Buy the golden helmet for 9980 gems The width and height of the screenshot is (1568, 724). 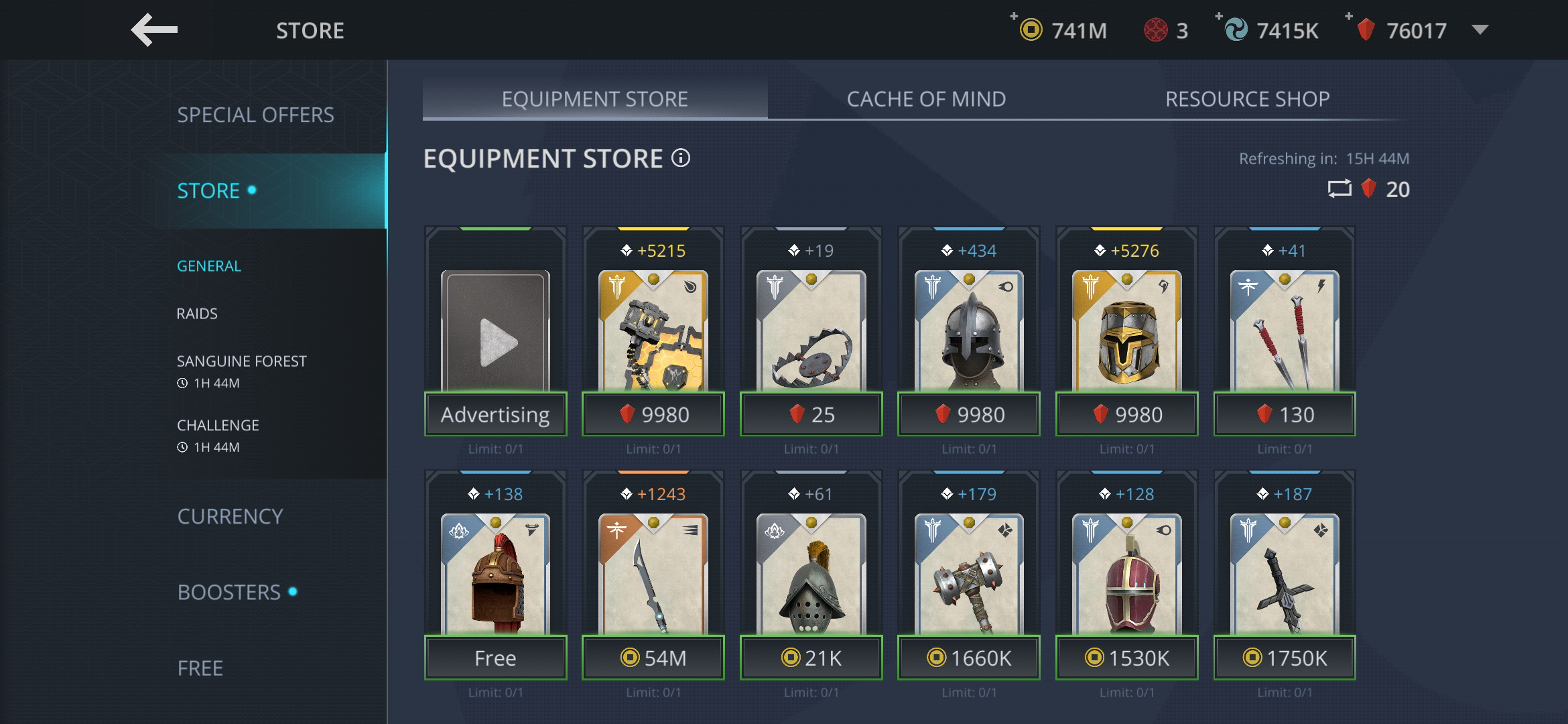[1126, 414]
